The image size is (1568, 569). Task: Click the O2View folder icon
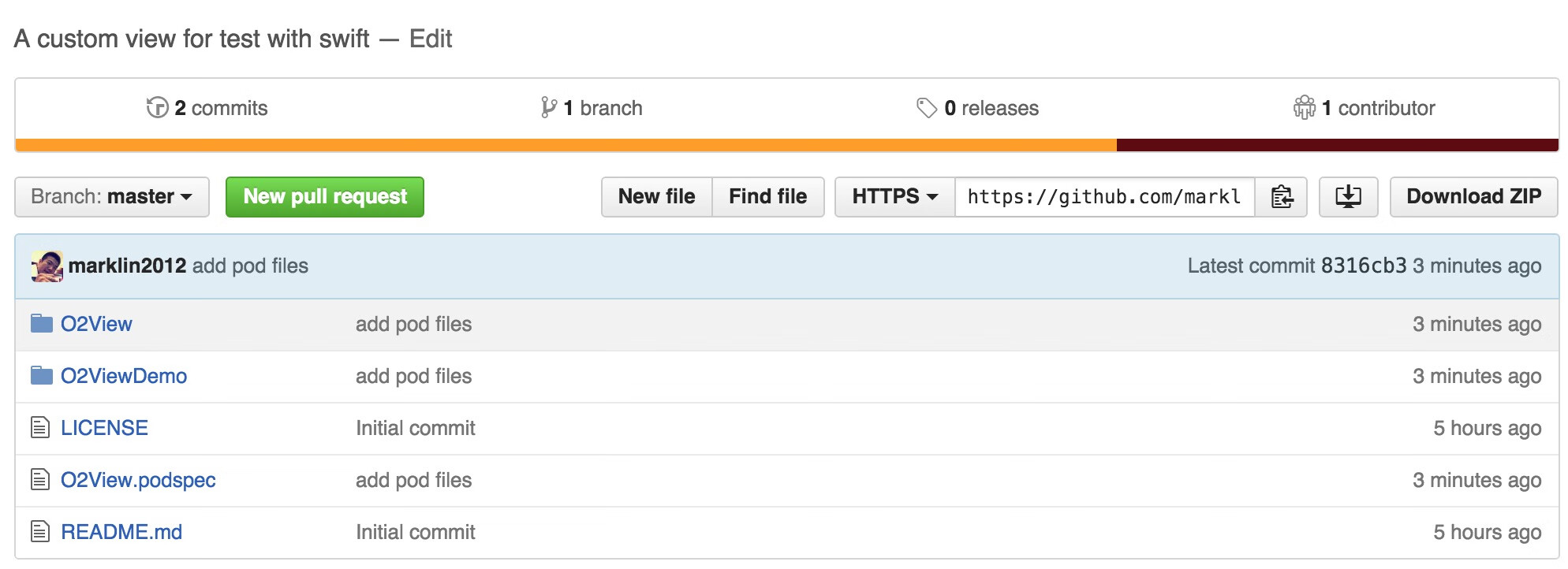coord(41,323)
